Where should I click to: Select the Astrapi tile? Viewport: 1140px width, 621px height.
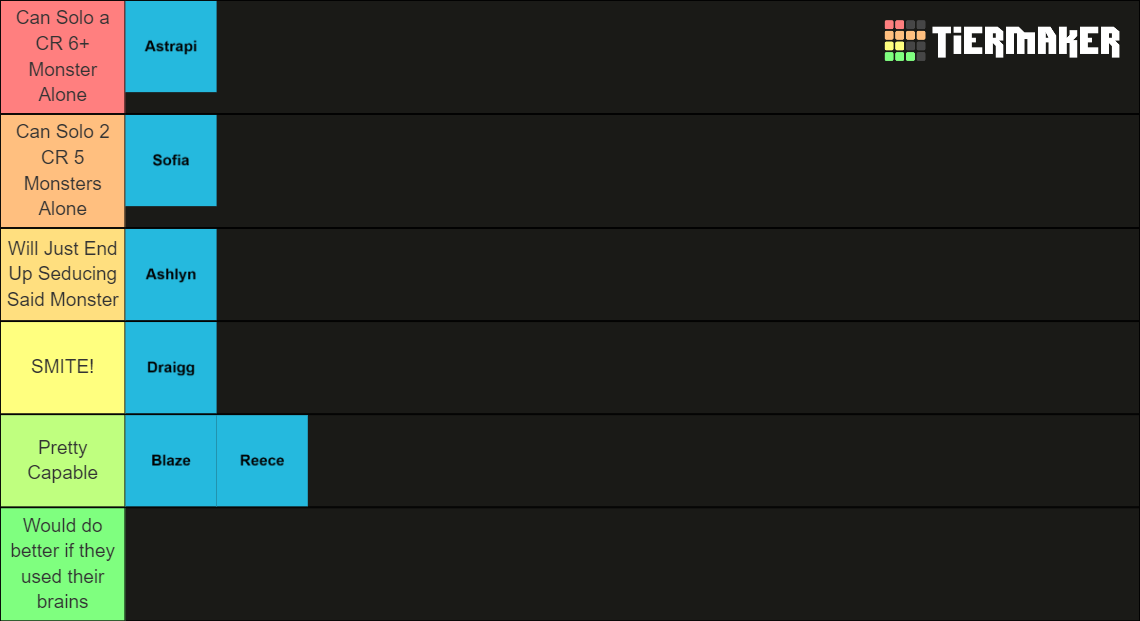tap(171, 47)
